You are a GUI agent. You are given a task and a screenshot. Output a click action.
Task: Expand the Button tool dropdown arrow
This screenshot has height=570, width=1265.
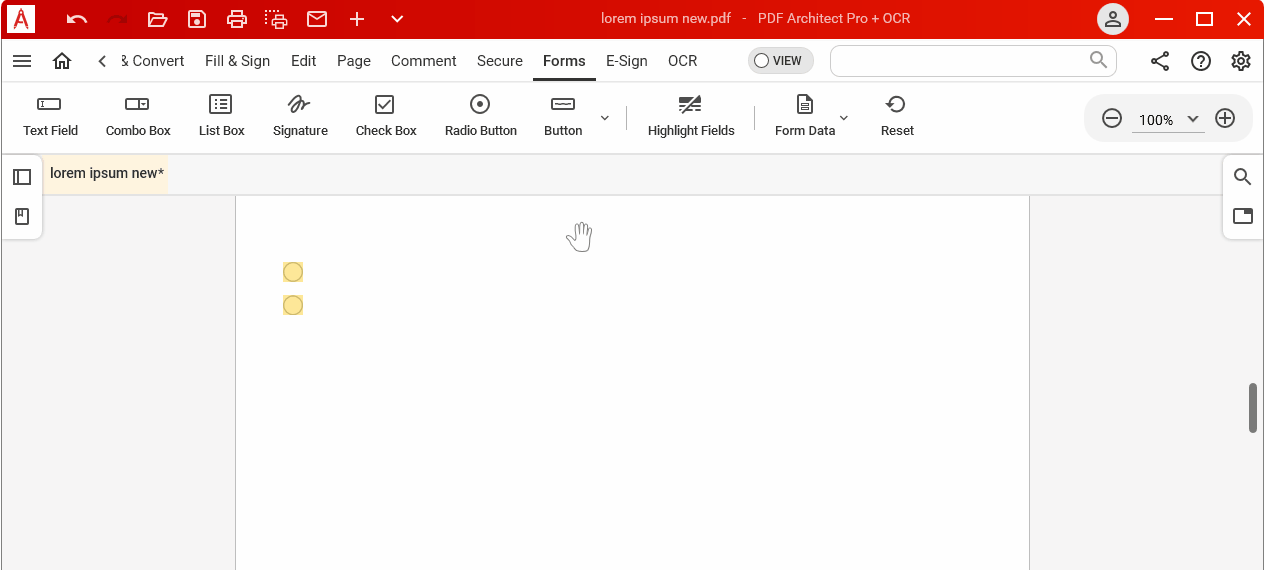coord(604,118)
